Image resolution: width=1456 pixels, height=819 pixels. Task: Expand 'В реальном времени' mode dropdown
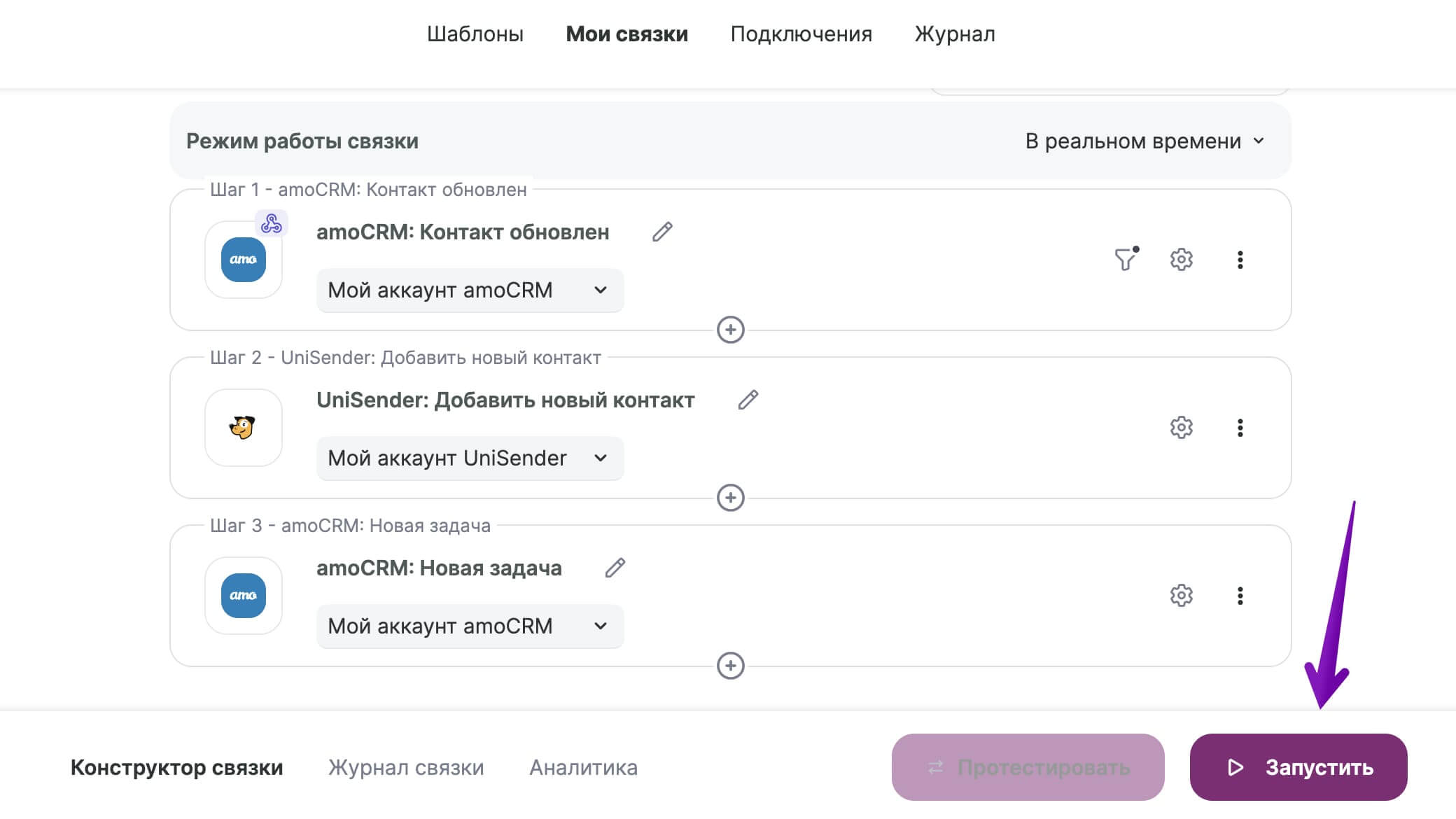tap(1145, 141)
